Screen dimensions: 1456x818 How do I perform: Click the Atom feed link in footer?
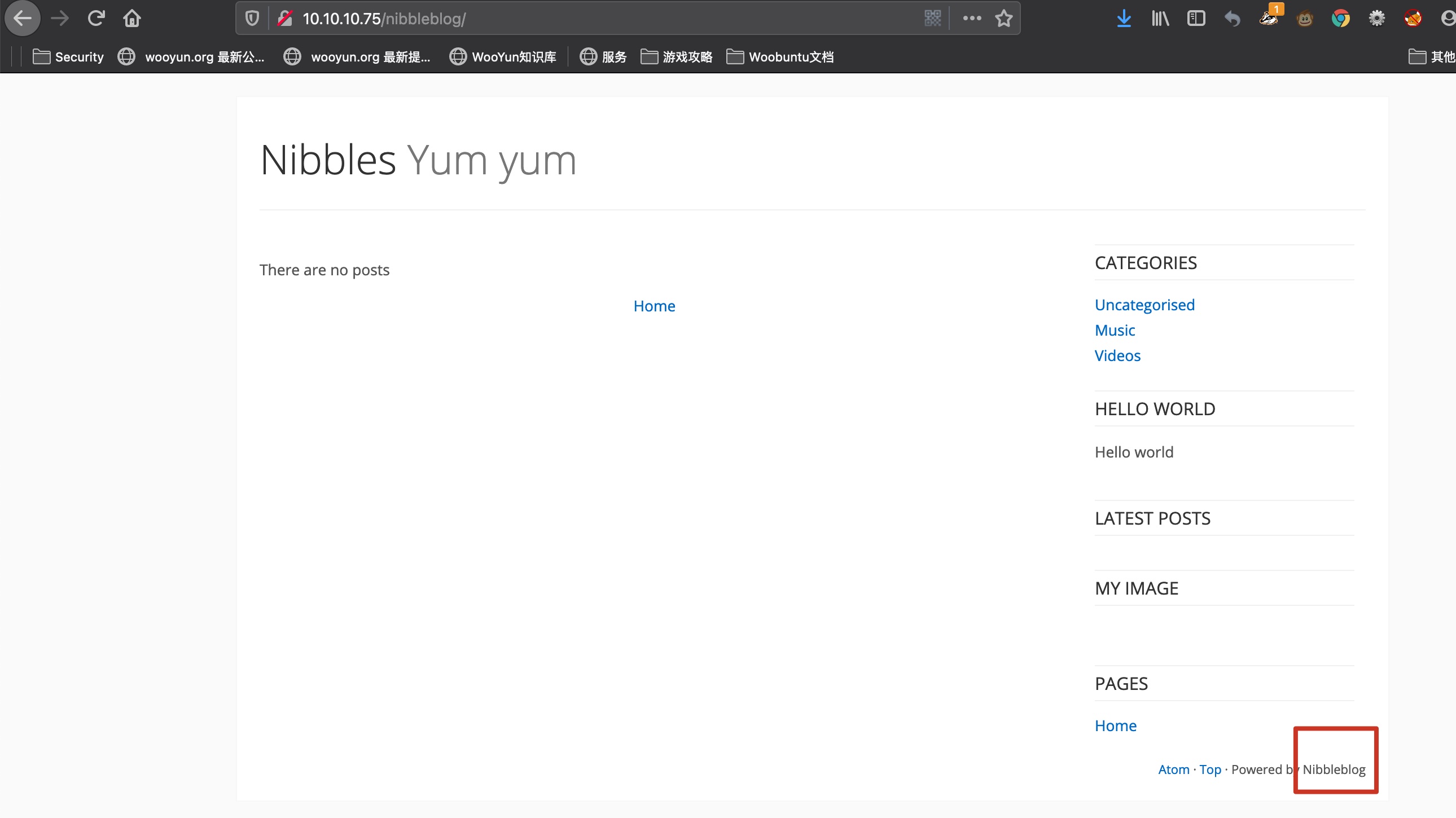1173,769
